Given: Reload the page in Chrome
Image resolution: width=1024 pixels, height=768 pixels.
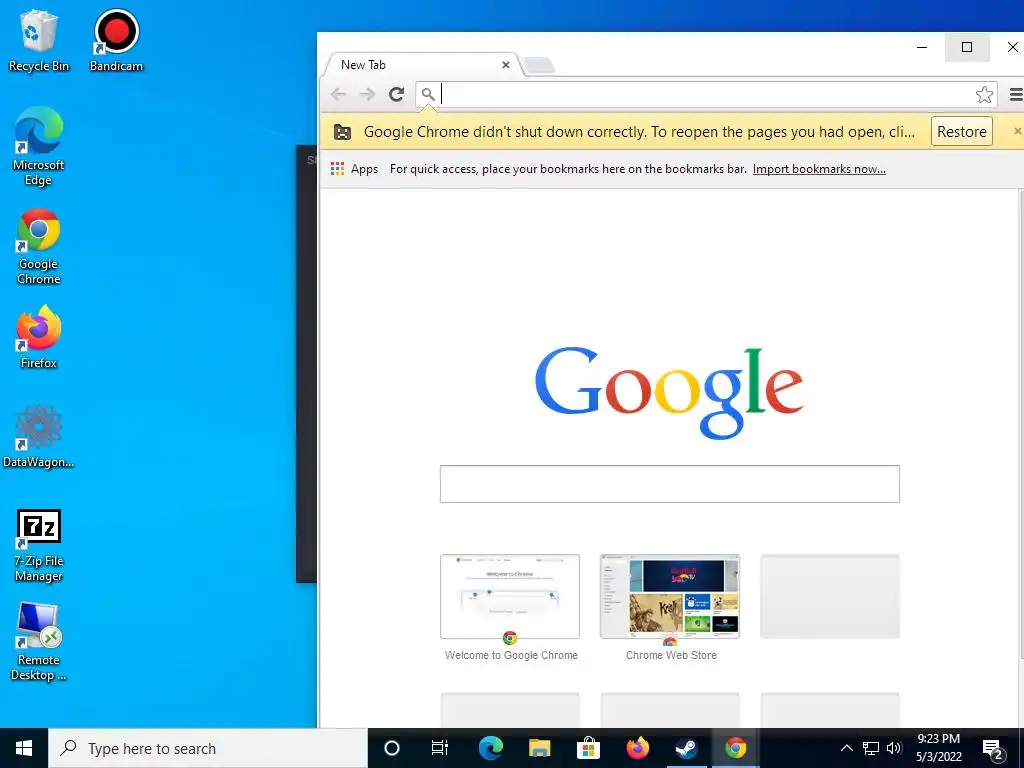Looking at the screenshot, I should point(396,94).
